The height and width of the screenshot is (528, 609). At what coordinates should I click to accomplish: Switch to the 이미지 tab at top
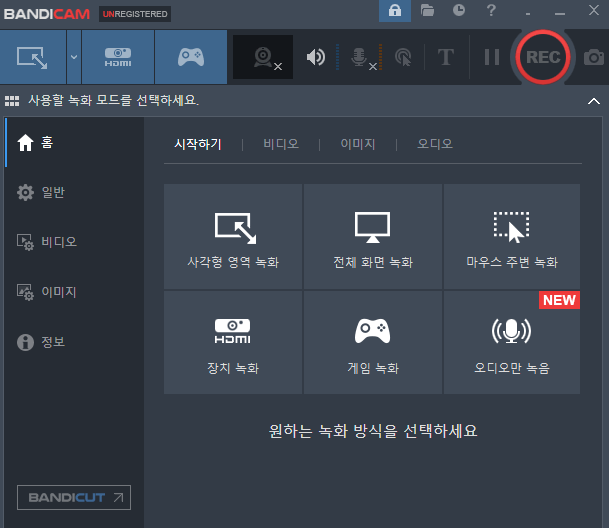(x=358, y=144)
